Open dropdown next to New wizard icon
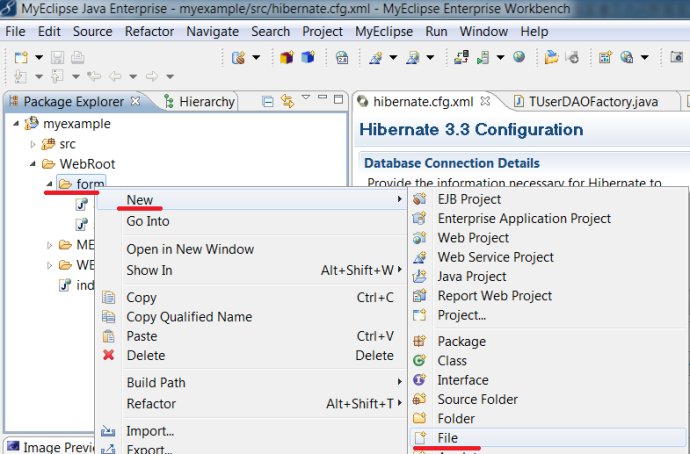 tap(39, 57)
